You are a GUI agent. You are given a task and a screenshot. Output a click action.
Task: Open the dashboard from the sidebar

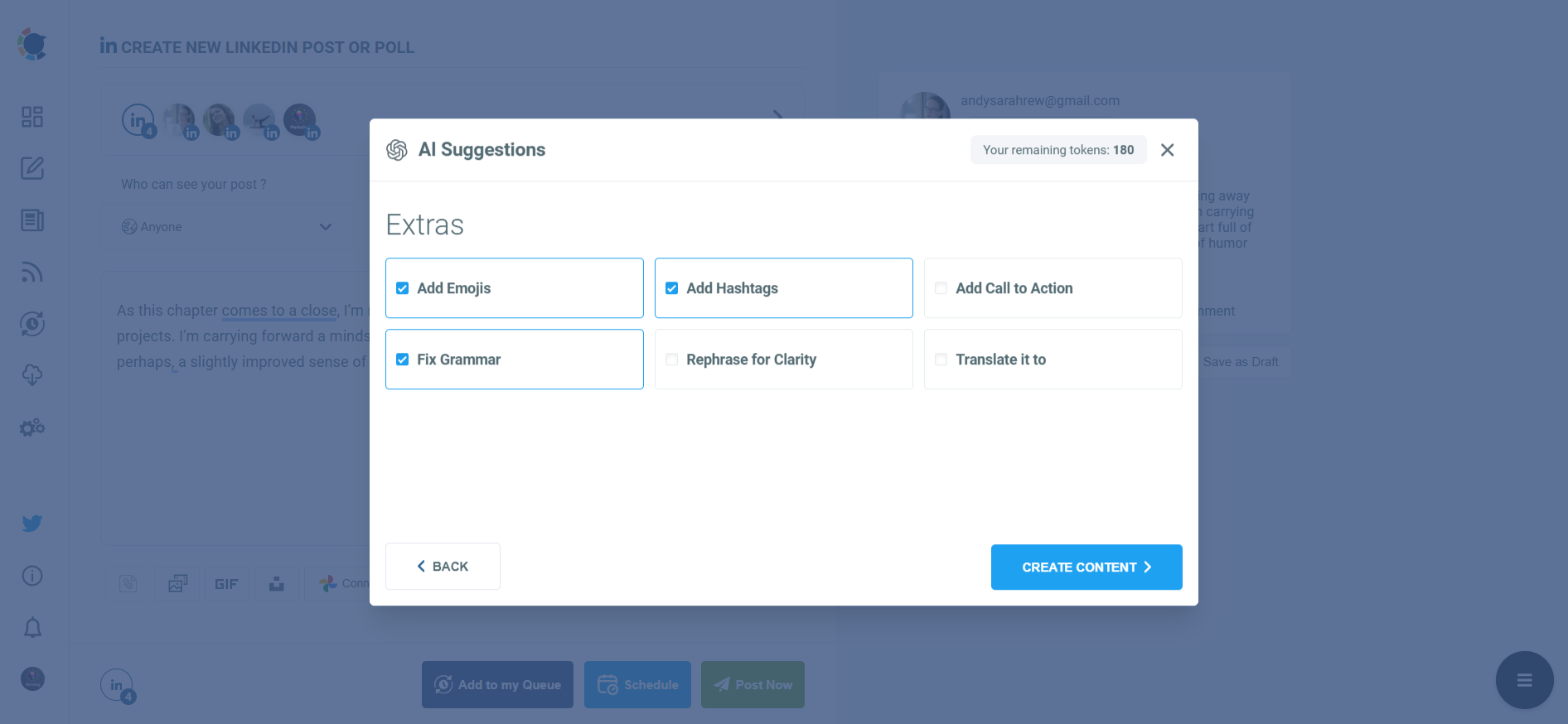pyautogui.click(x=31, y=117)
